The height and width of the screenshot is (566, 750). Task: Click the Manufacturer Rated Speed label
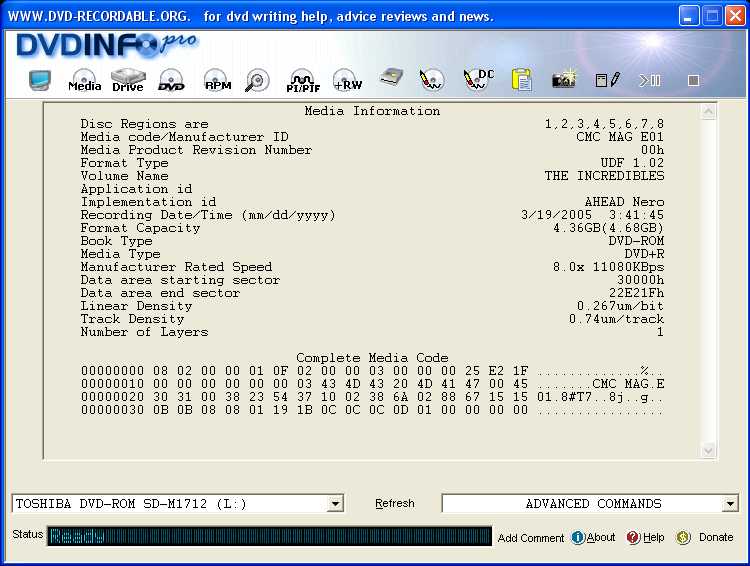coord(176,266)
